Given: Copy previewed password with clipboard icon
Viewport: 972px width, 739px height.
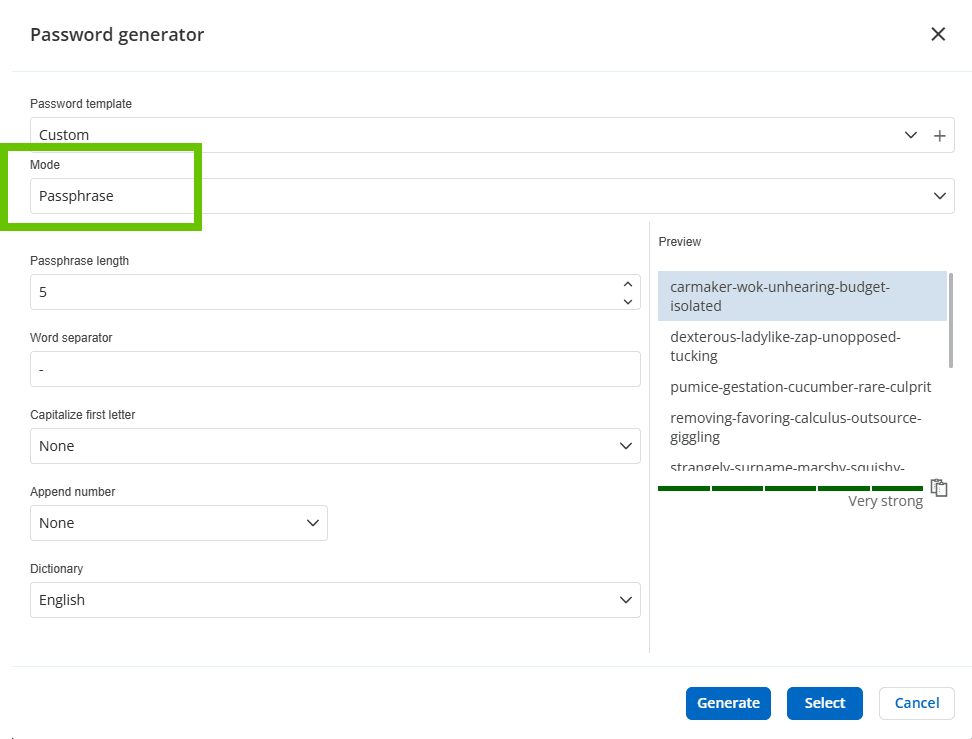Looking at the screenshot, I should click(x=938, y=488).
